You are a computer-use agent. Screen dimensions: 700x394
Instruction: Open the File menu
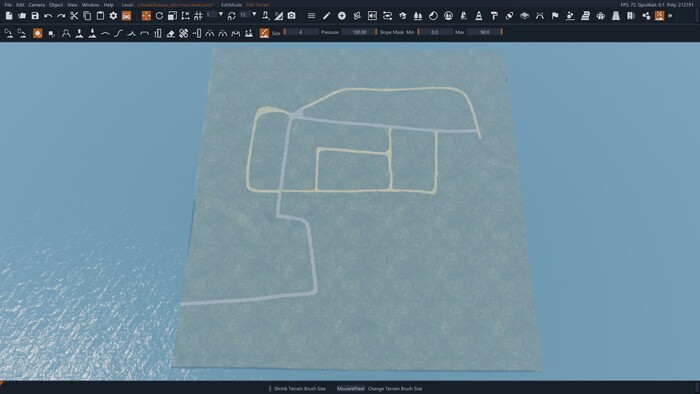tap(8, 5)
